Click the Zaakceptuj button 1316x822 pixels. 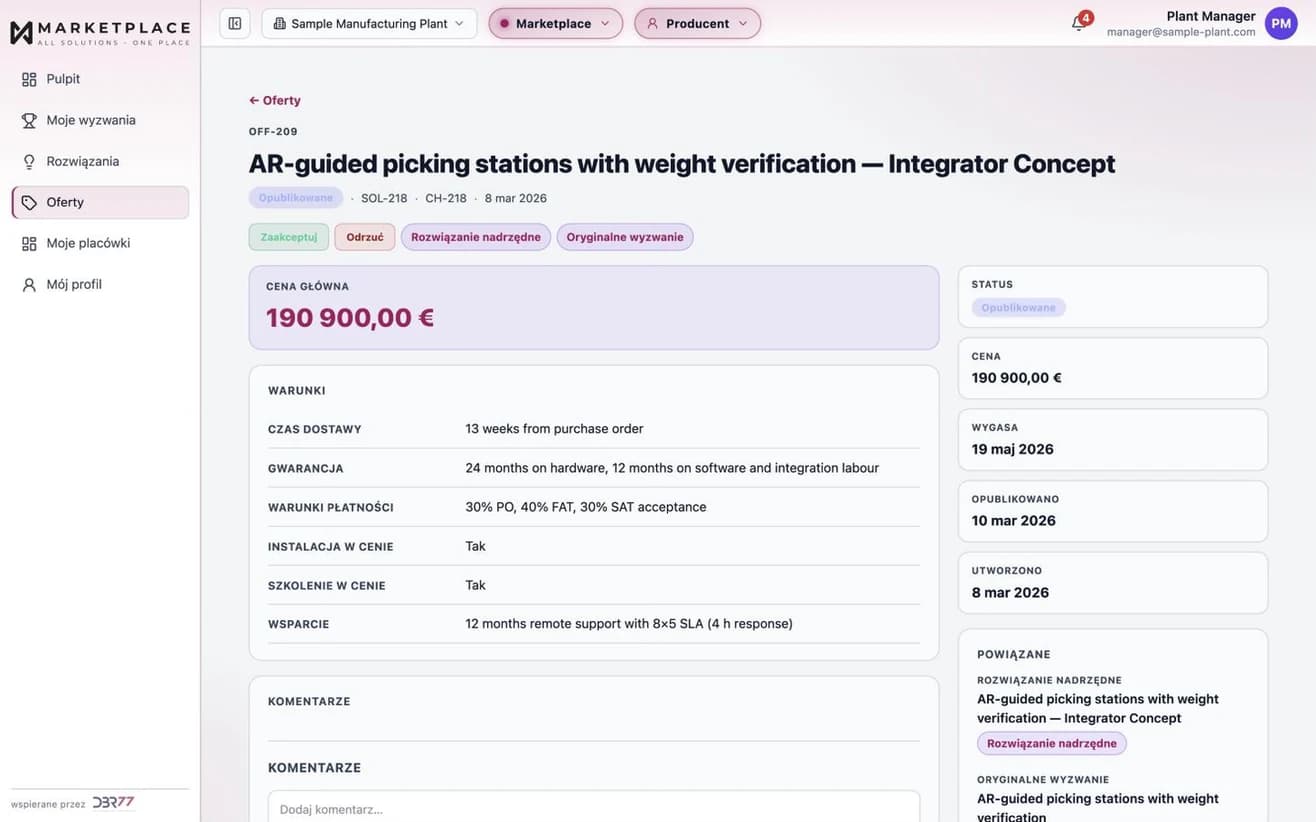(289, 237)
